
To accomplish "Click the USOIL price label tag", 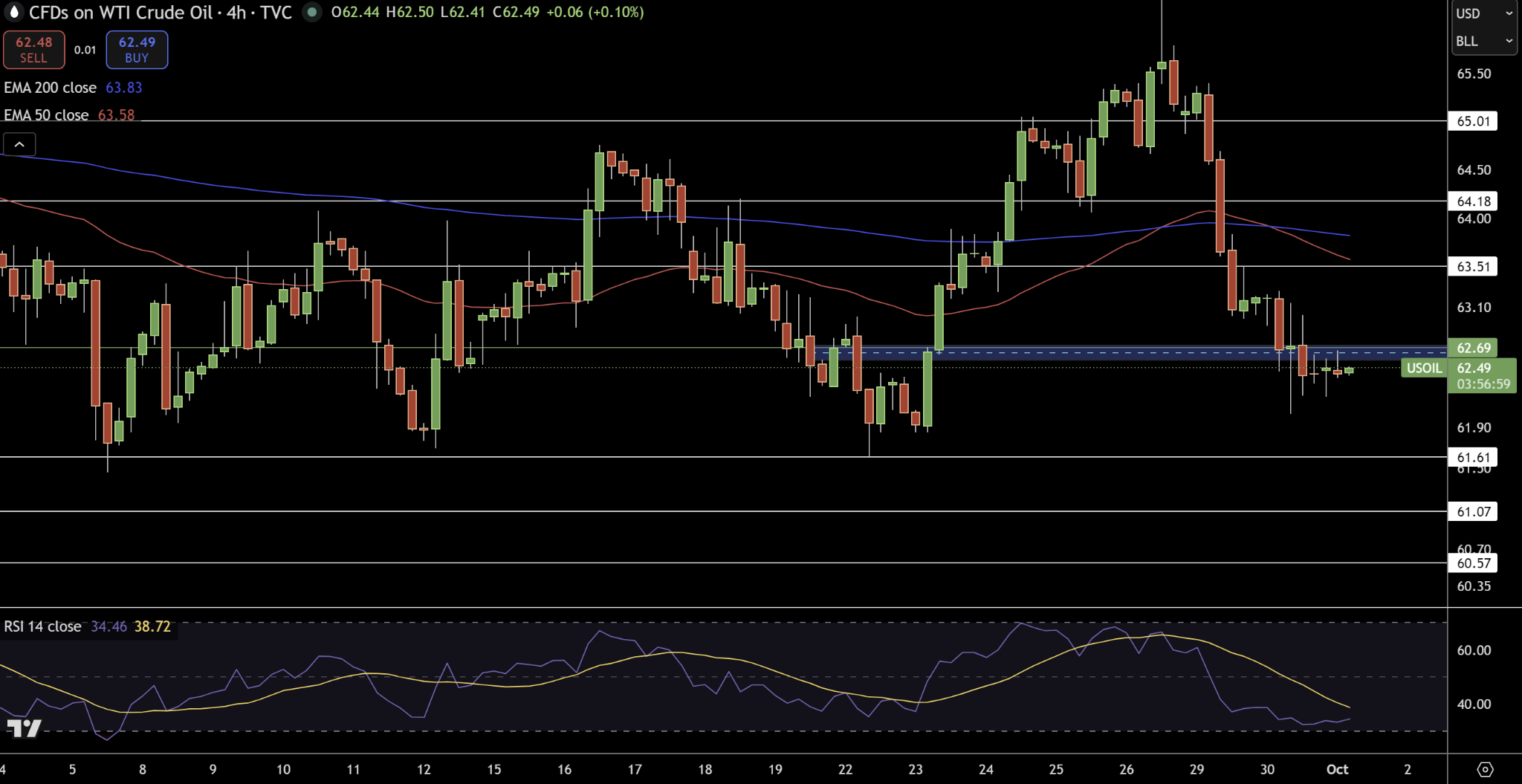I will [x=1423, y=368].
